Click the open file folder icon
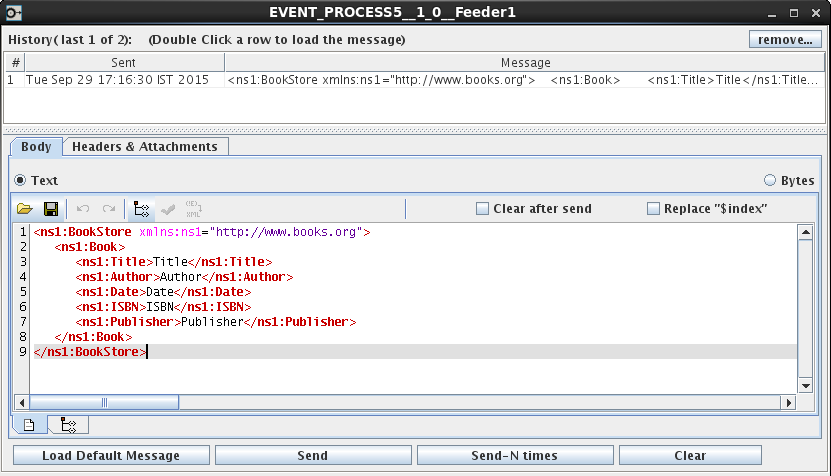831x476 pixels. (25, 209)
